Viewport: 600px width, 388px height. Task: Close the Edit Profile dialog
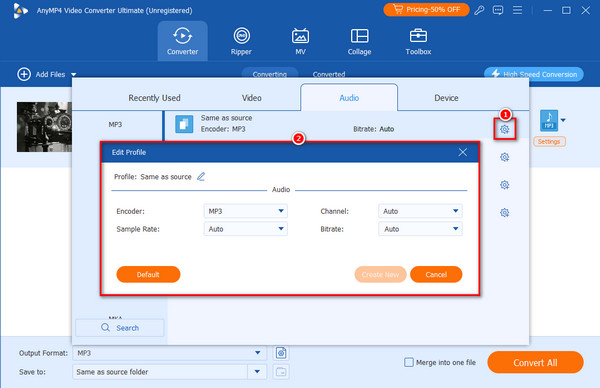coord(463,152)
